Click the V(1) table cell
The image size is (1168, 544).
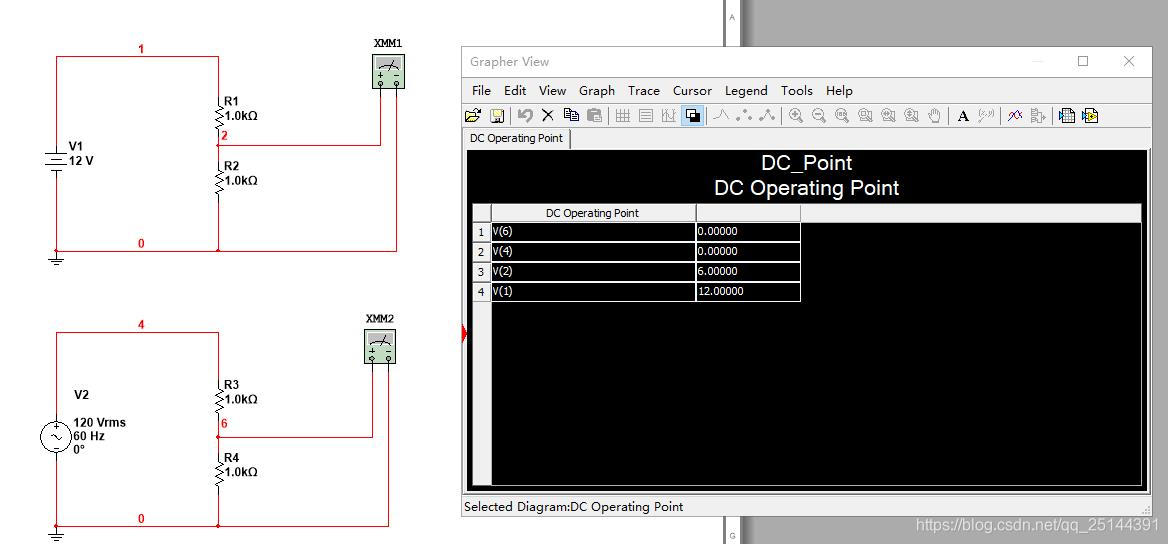(x=593, y=292)
